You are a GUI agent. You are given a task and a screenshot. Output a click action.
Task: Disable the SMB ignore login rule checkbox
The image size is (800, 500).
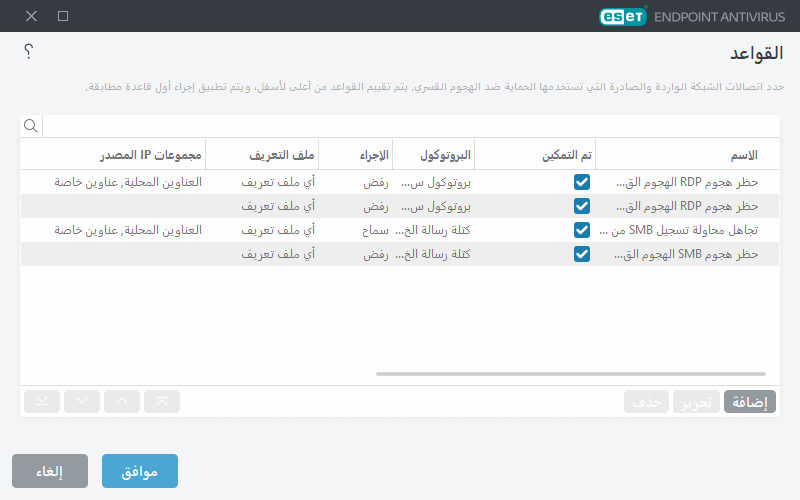click(x=582, y=230)
